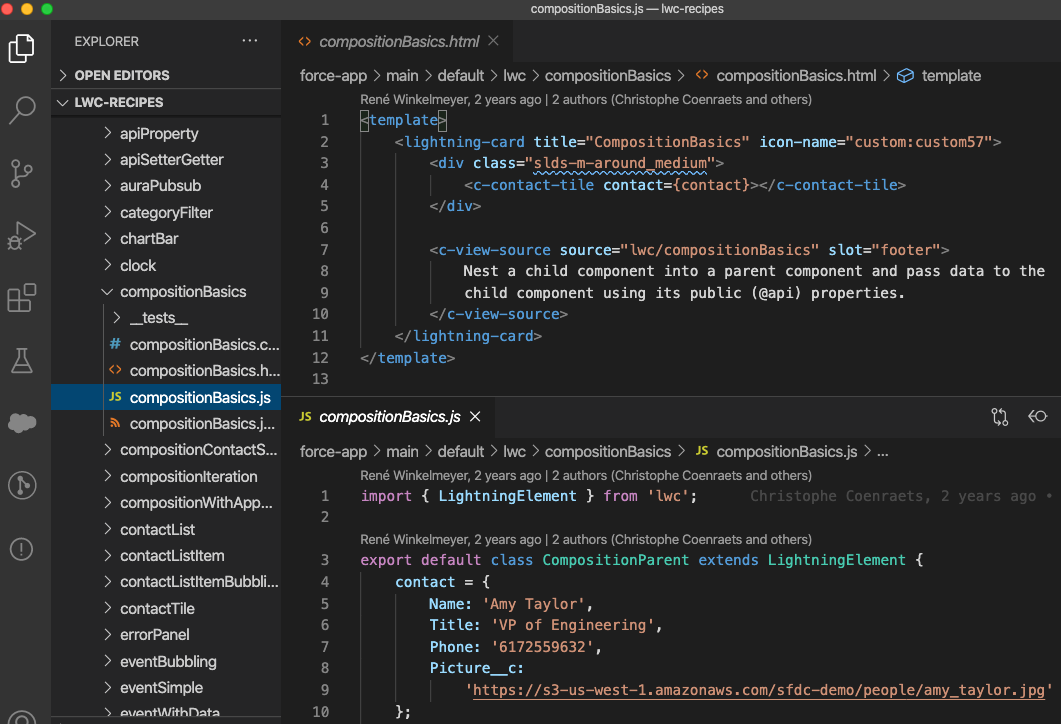This screenshot has width=1061, height=724.
Task: Open the Test beaker view
Action: tap(22, 361)
